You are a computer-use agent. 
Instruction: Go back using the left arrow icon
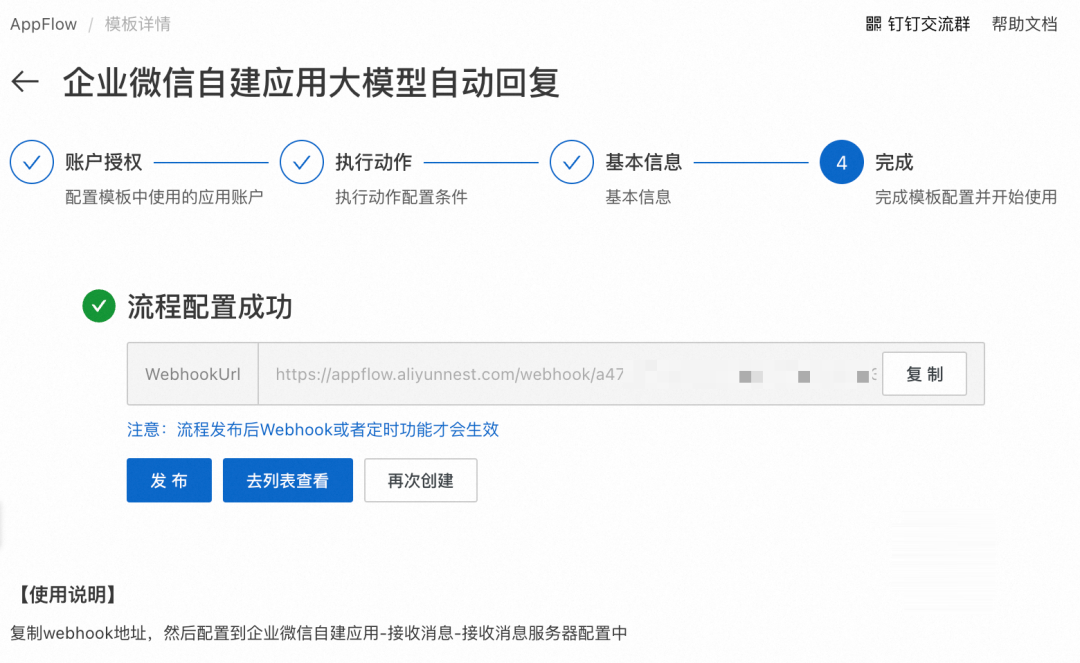click(25, 82)
